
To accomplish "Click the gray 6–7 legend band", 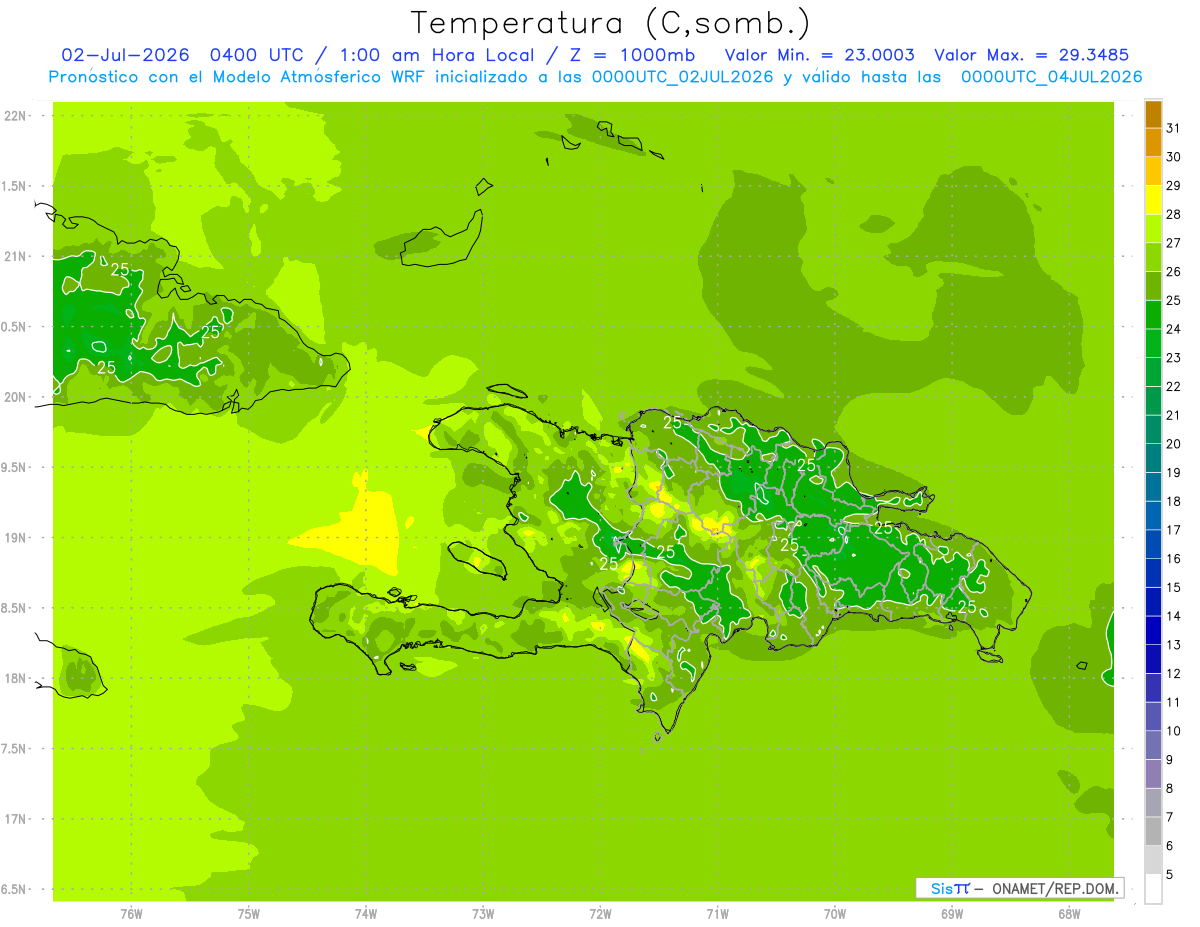I will [1153, 832].
